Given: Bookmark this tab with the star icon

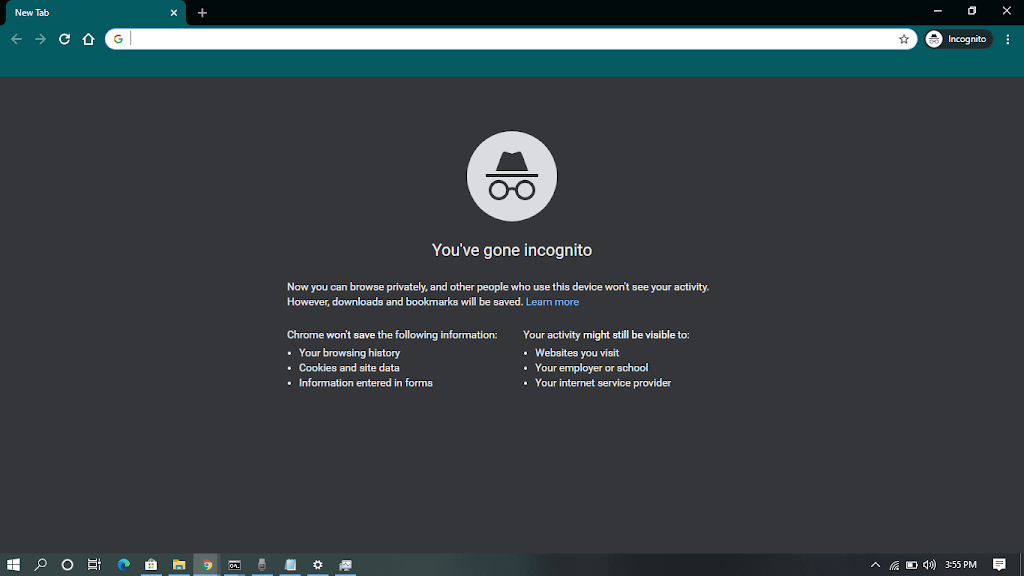Looking at the screenshot, I should [904, 39].
